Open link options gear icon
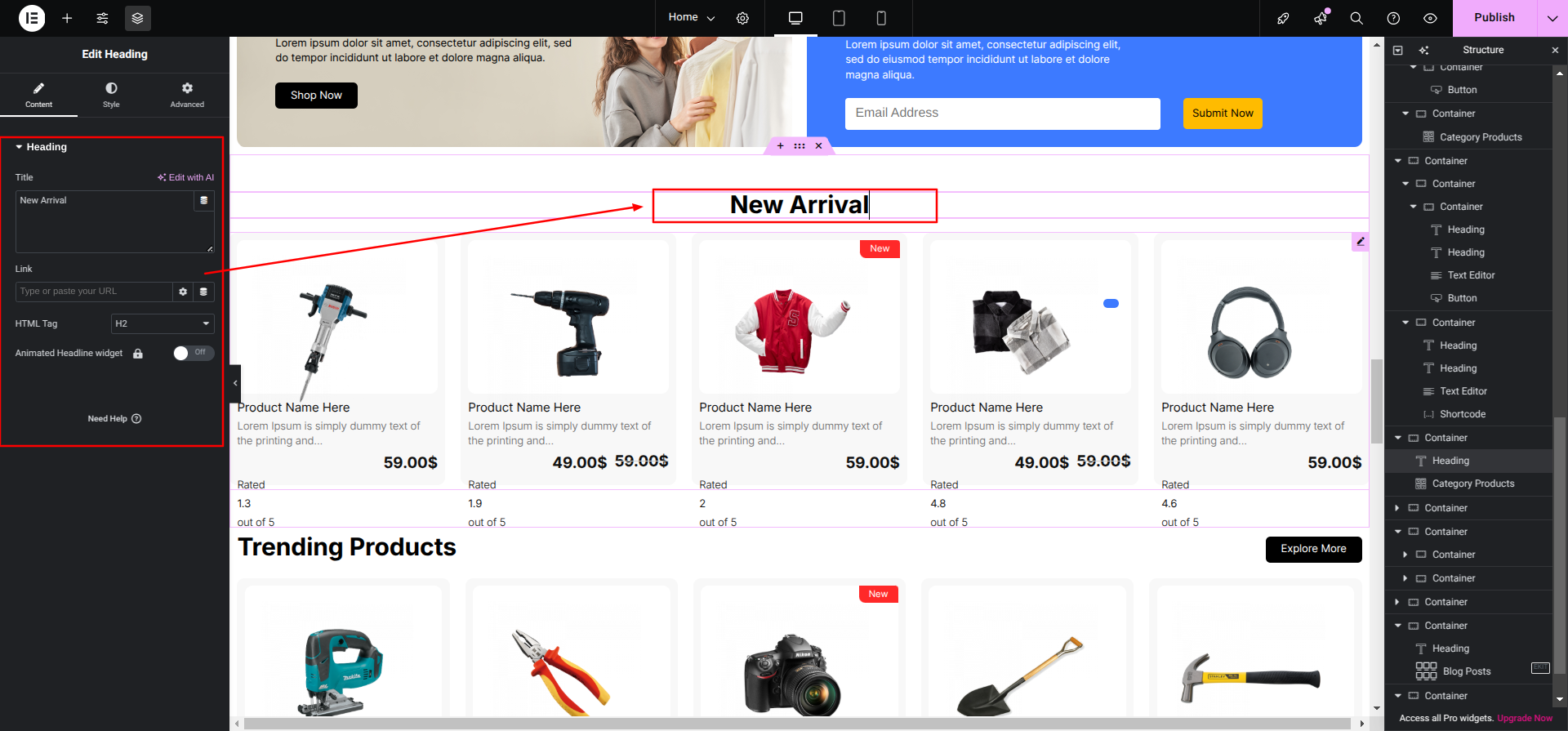Image resolution: width=1568 pixels, height=731 pixels. pos(183,292)
